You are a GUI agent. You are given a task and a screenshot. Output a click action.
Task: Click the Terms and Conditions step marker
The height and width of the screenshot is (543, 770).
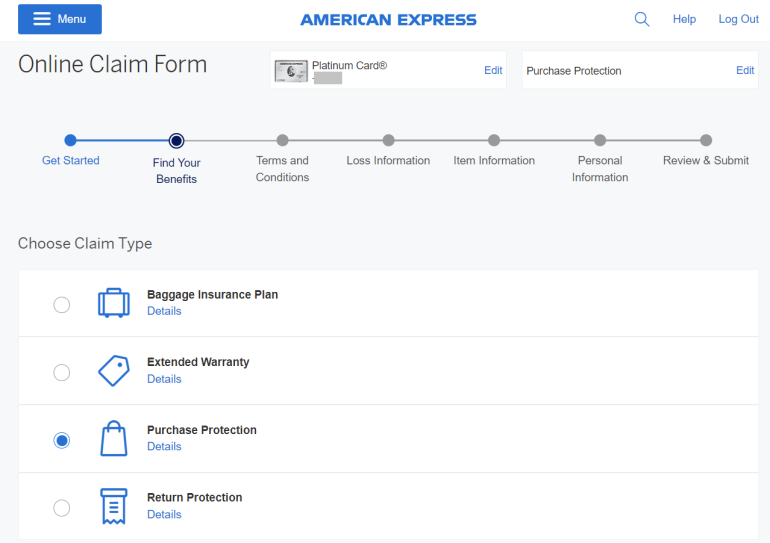[282, 141]
